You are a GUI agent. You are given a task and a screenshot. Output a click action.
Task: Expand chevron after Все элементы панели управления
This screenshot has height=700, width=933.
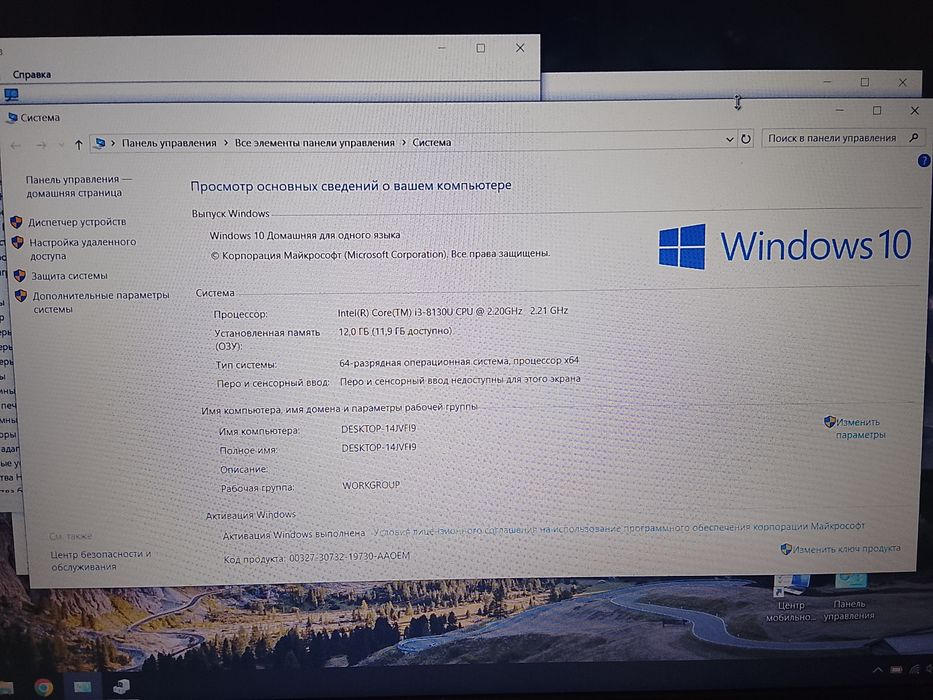[x=403, y=143]
